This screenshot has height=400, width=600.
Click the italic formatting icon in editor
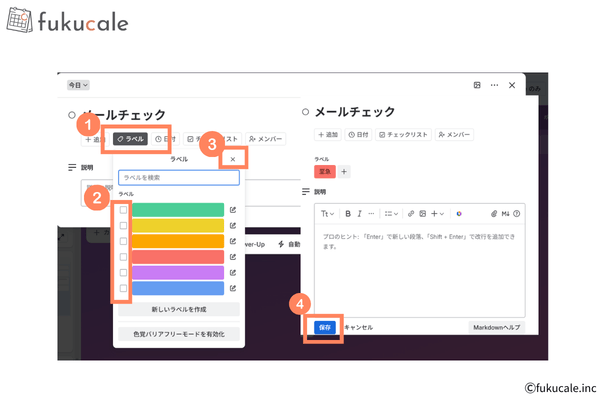[359, 213]
